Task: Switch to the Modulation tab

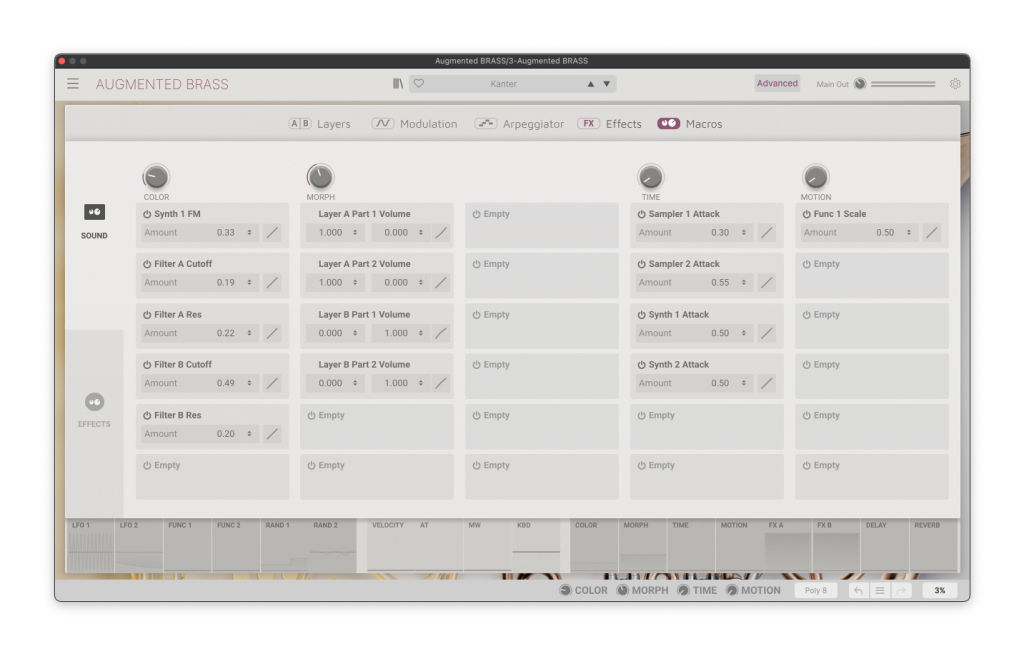Action: (414, 124)
